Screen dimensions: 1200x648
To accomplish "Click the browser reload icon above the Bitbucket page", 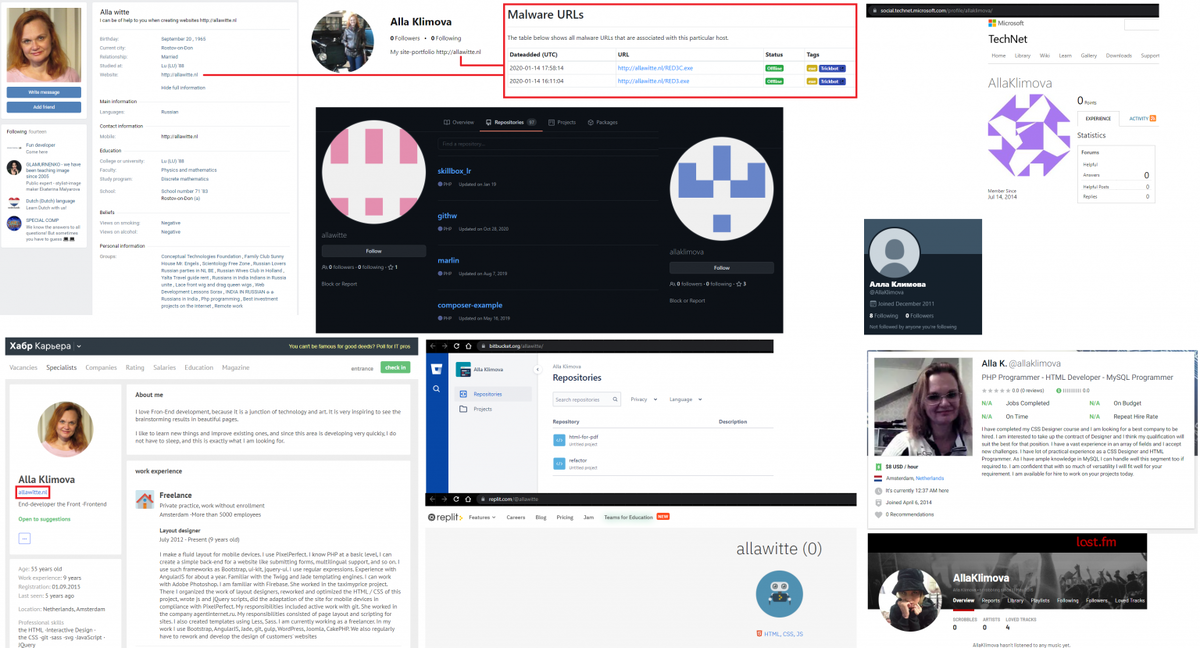I will tap(457, 346).
